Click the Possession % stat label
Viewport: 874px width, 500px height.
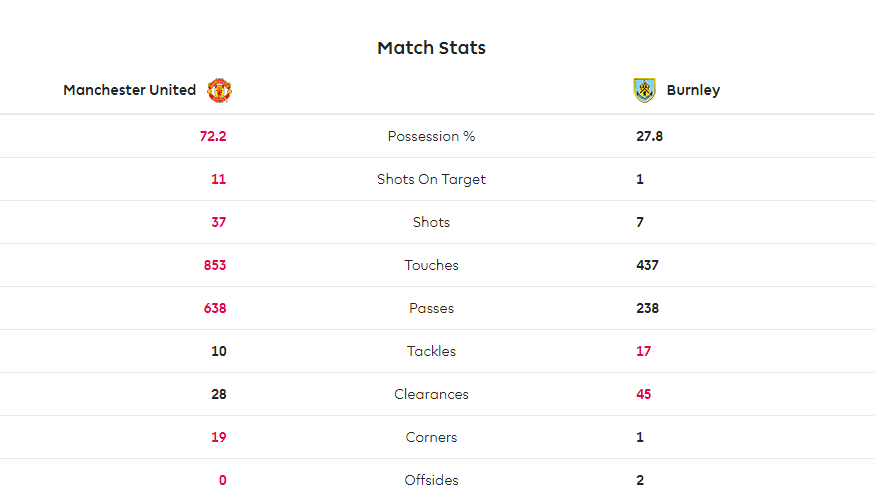(431, 137)
